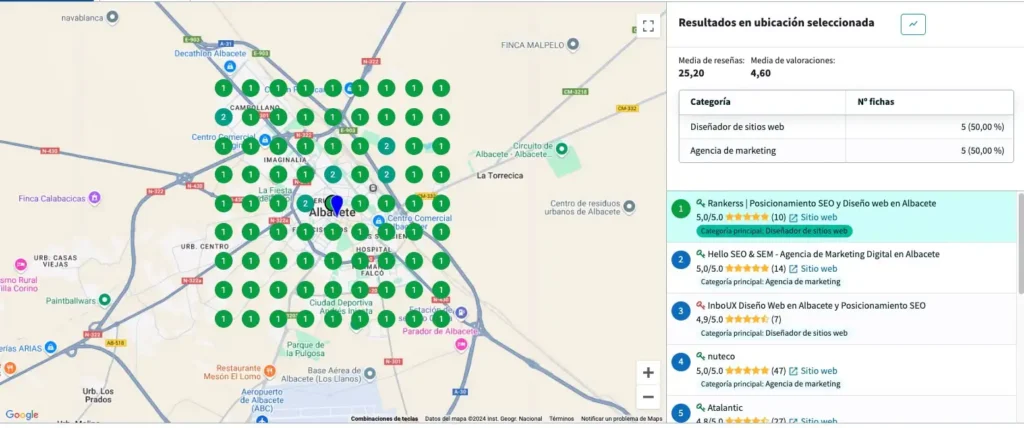The image size is (1024, 428).
Task: Click the Categoría column header
Action: (x=710, y=102)
